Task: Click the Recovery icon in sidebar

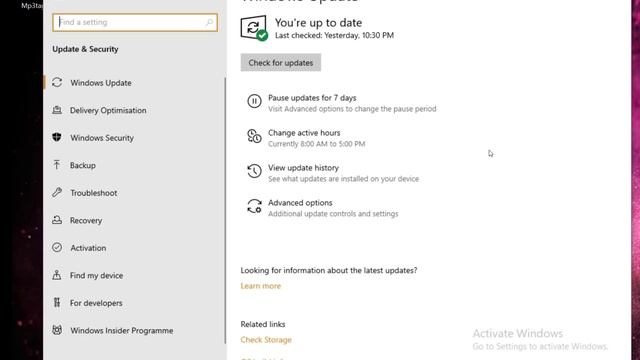Action: (x=57, y=220)
